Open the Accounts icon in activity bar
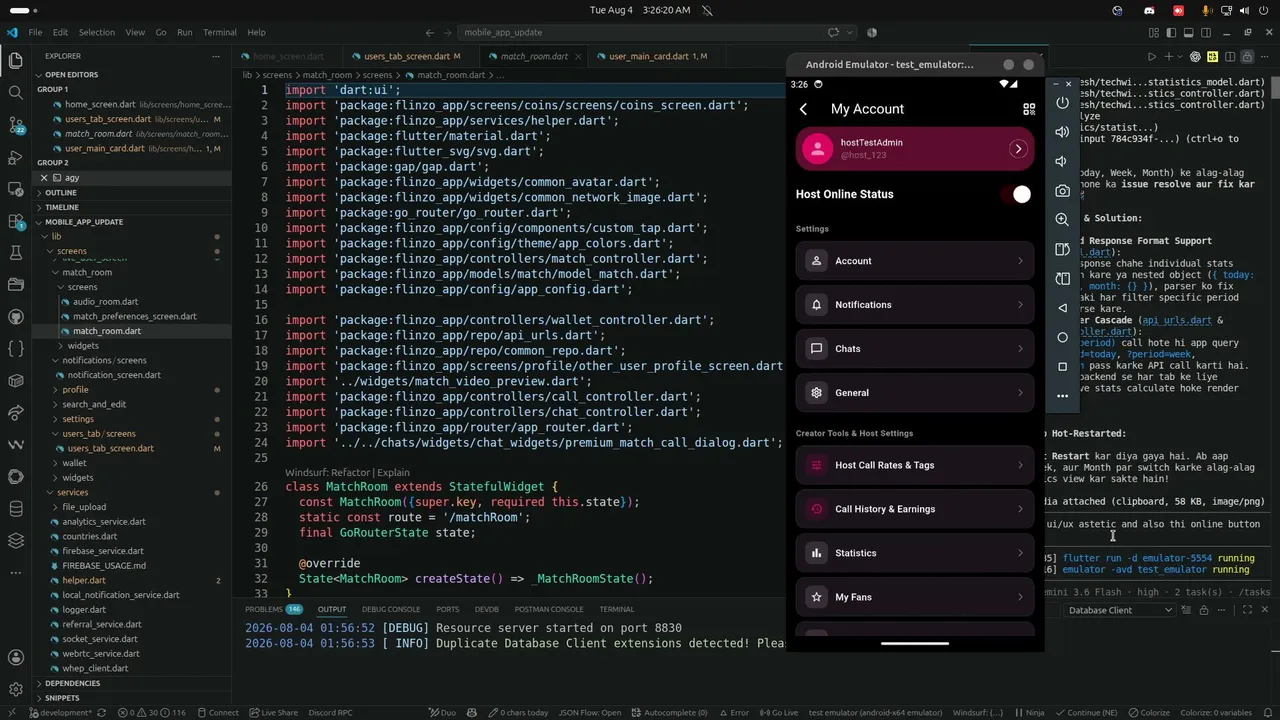Viewport: 1280px width, 720px height. (15, 658)
